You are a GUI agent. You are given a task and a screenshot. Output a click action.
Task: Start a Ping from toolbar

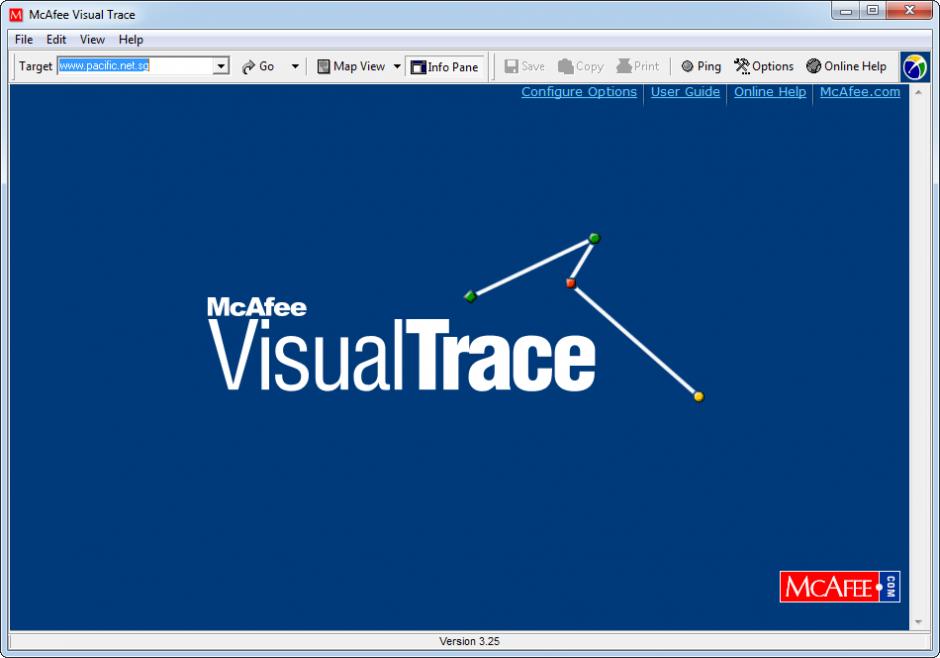coord(701,67)
